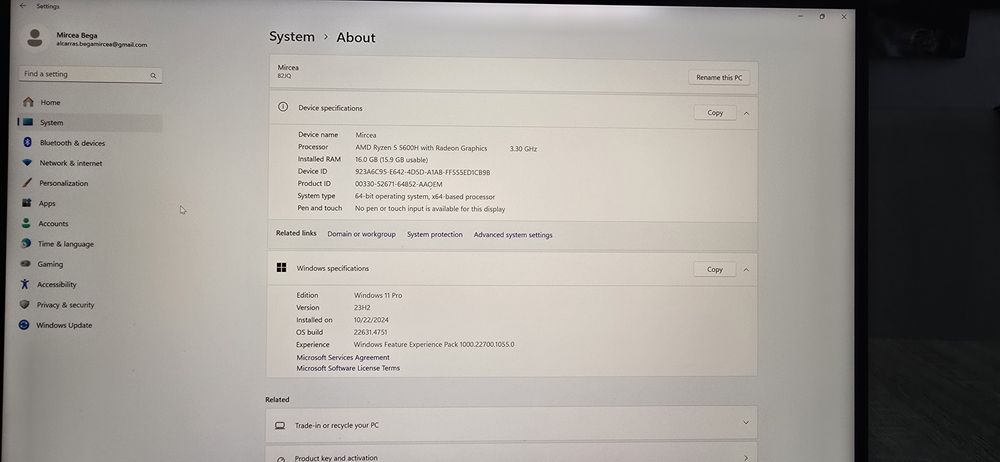Click the Gaming controller icon
The width and height of the screenshot is (1000, 462).
[25, 264]
